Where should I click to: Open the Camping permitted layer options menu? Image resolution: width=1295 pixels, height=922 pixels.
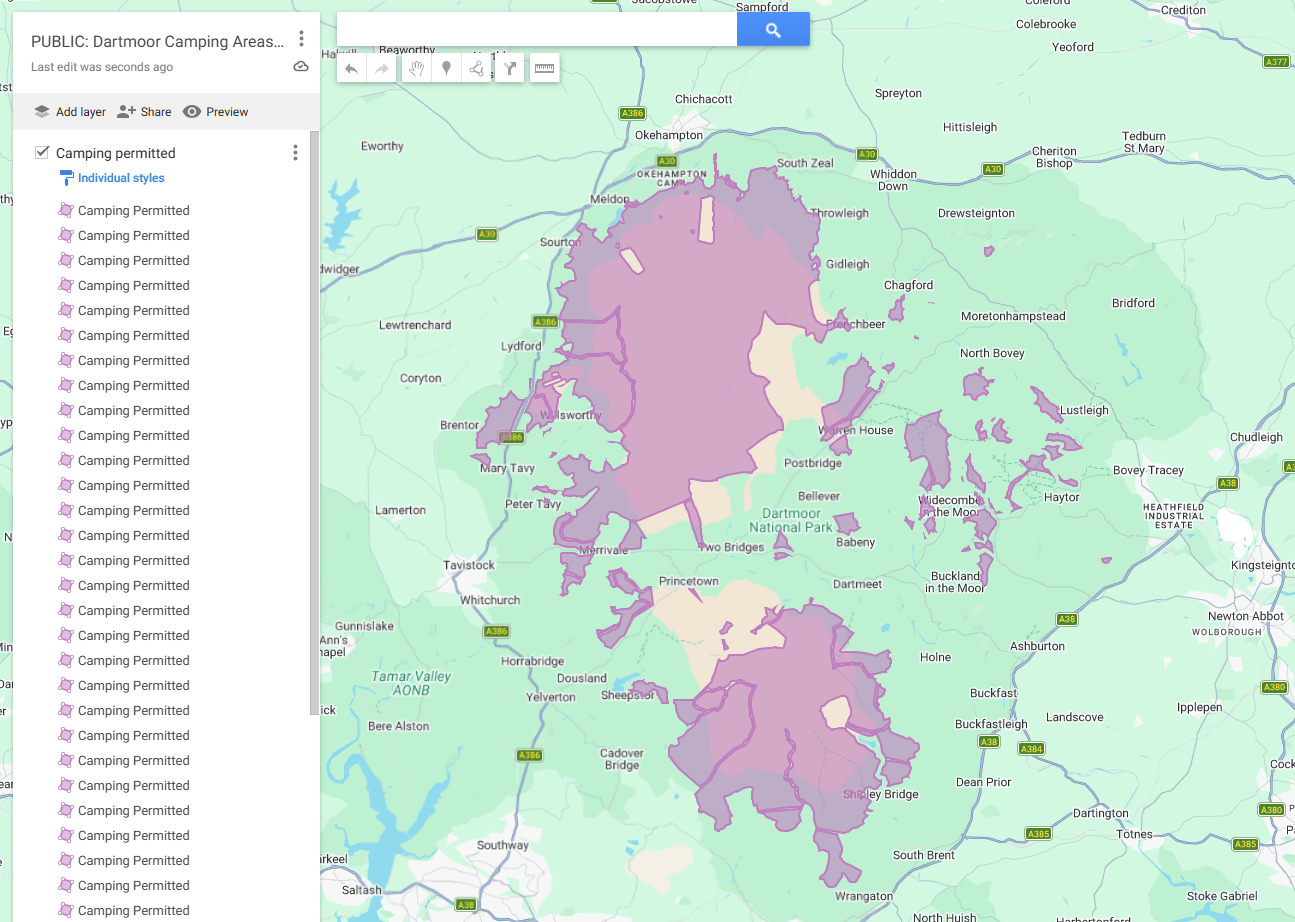point(295,153)
